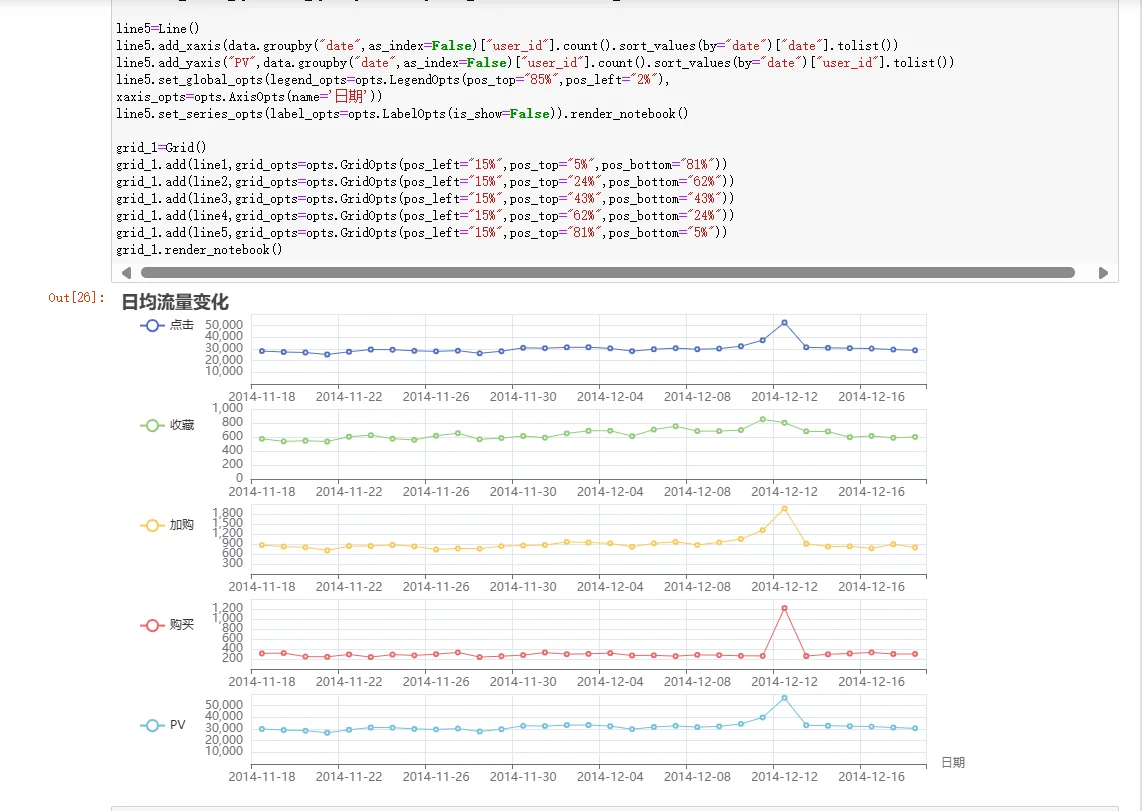Click the peak point on the PV line
The width and height of the screenshot is (1142, 811).
pyautogui.click(x=784, y=698)
